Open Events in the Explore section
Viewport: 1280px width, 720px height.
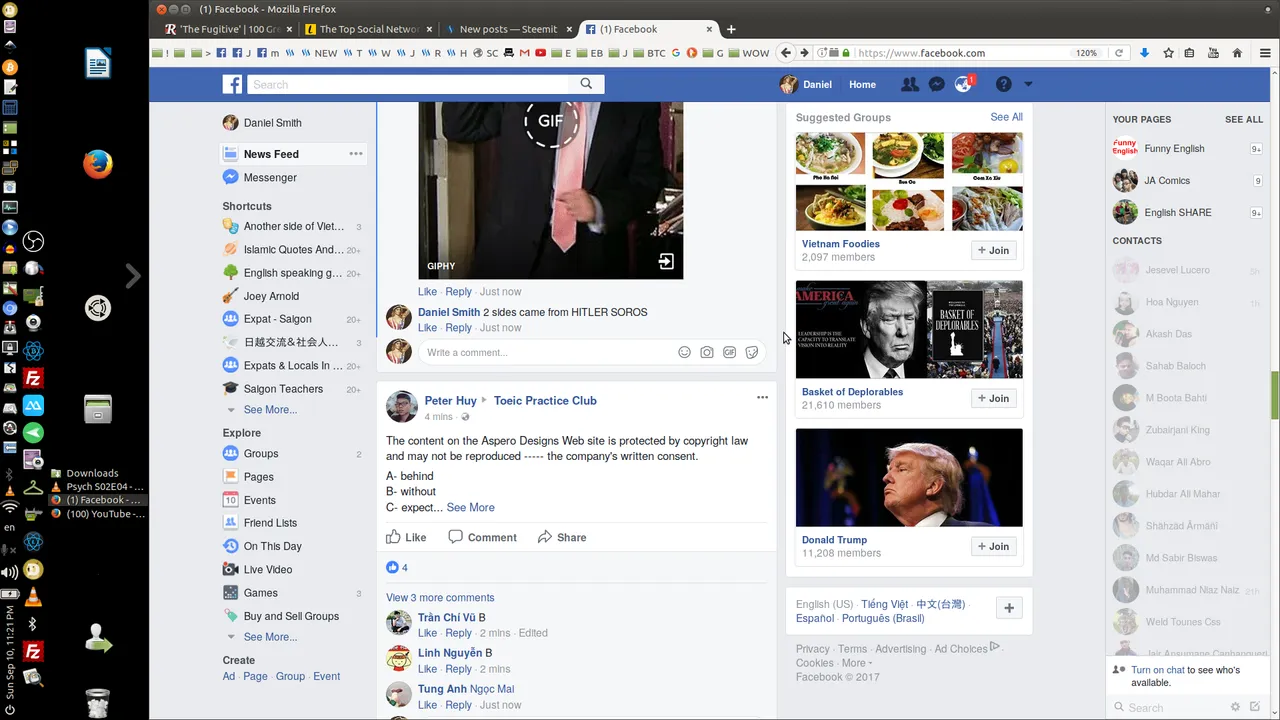click(x=259, y=500)
